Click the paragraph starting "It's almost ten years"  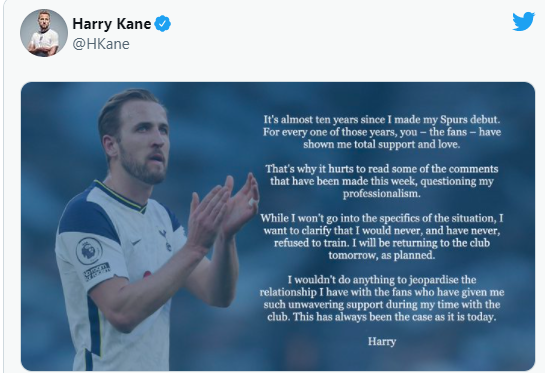click(x=382, y=132)
